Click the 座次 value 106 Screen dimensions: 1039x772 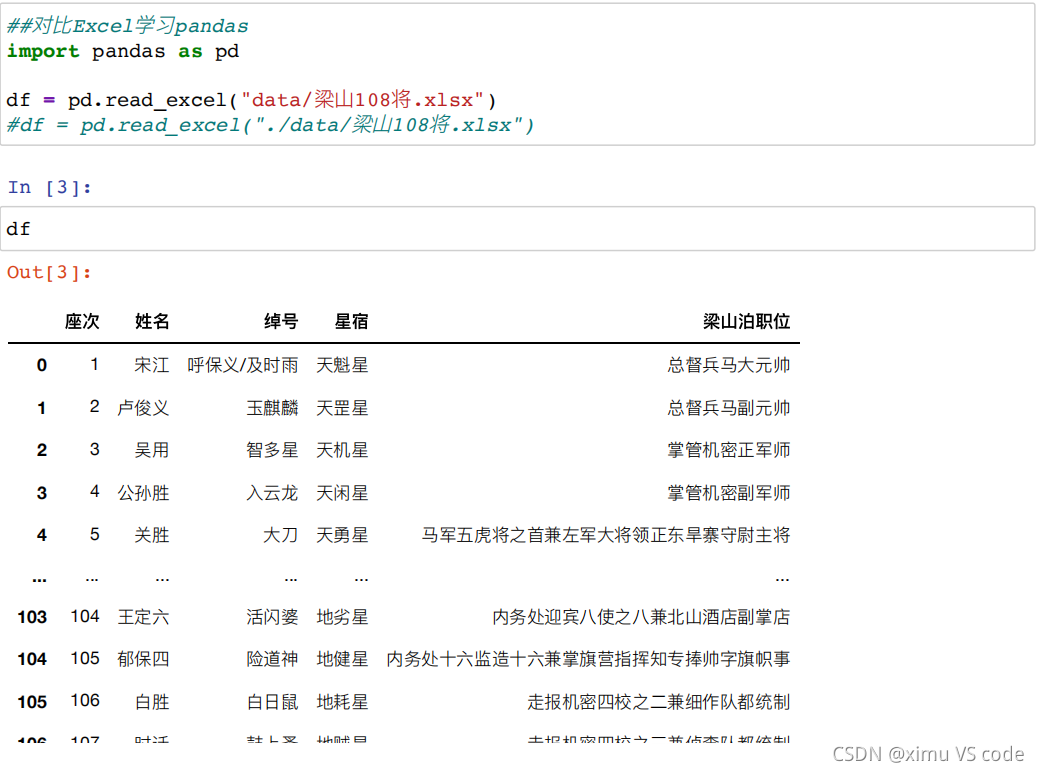pos(85,700)
